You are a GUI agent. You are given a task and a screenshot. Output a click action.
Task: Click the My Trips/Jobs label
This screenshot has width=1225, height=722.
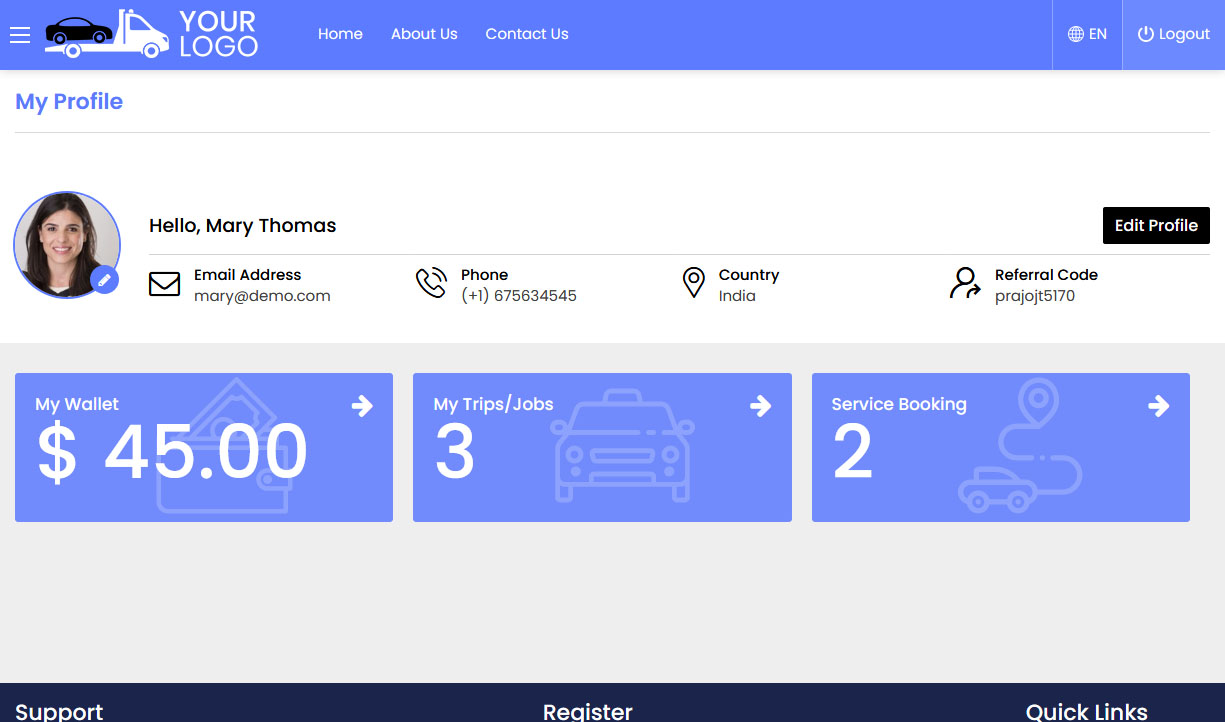point(493,404)
